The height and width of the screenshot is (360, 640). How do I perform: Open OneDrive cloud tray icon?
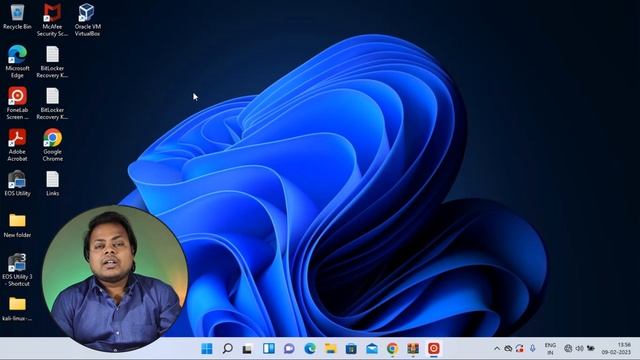508,349
